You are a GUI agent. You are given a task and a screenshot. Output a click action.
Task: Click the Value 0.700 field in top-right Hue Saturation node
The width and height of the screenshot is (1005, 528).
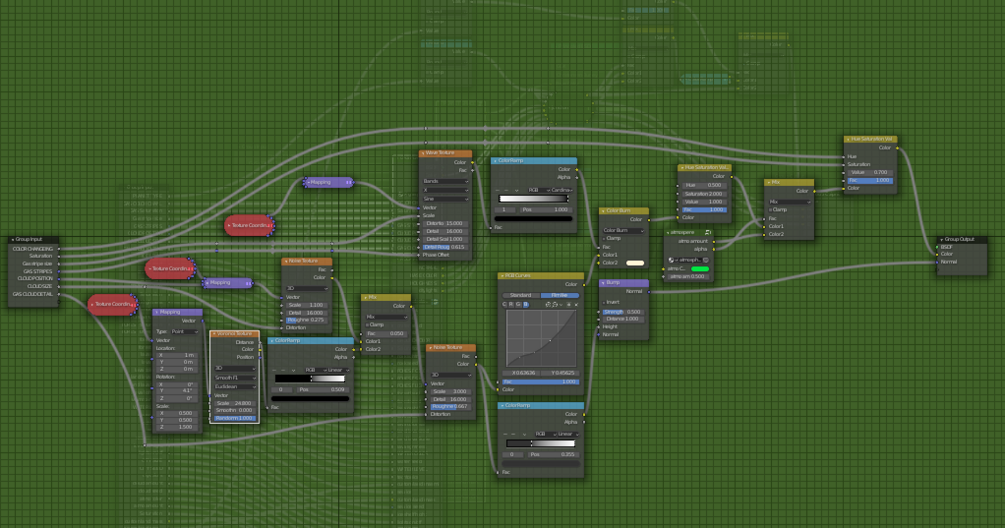click(870, 172)
